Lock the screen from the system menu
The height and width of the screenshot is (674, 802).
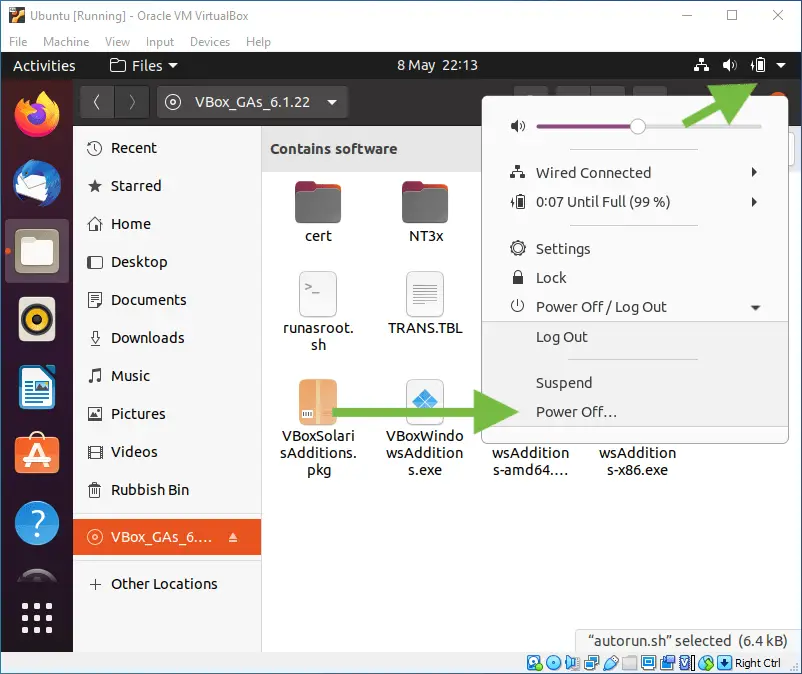point(635,278)
